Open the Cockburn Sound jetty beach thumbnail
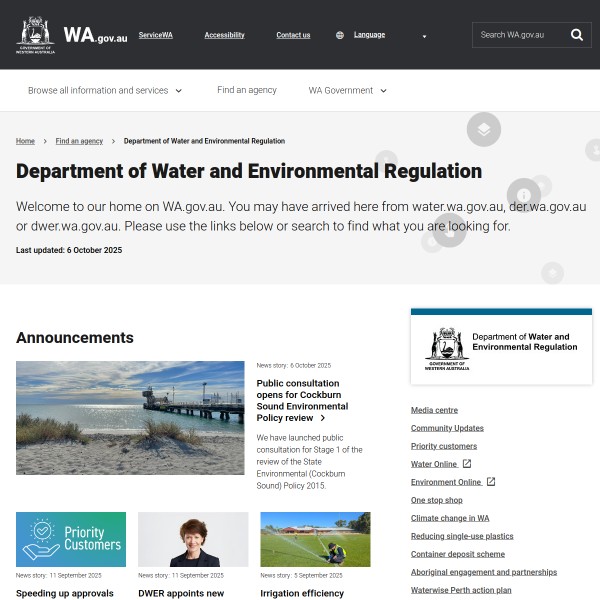This screenshot has height=600, width=600. pos(130,417)
